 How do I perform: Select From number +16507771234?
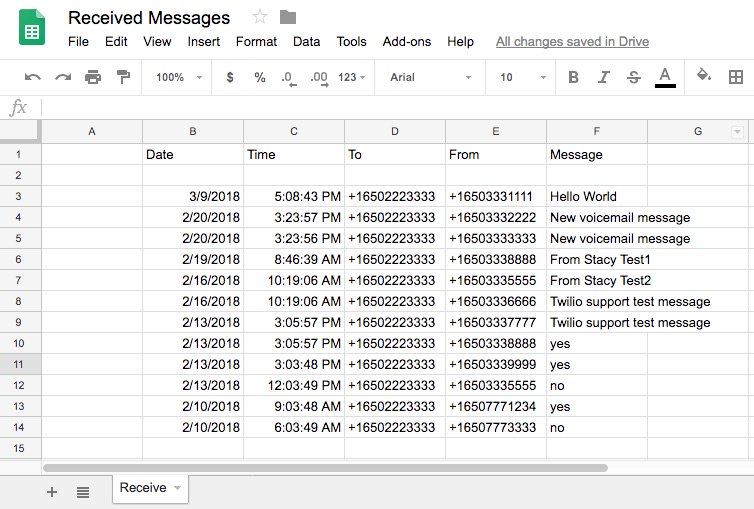(496, 407)
